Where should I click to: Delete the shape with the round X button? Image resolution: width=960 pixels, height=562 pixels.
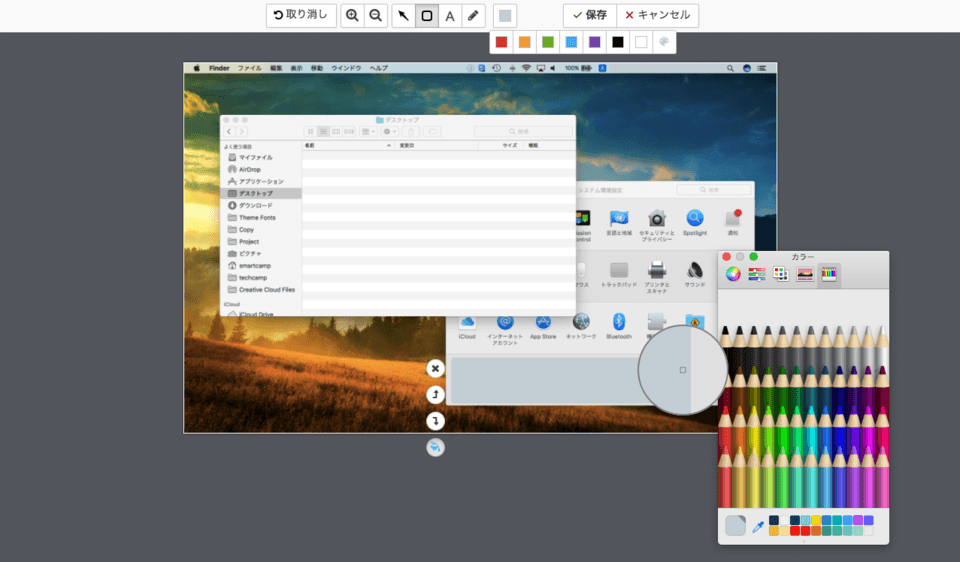(x=435, y=368)
